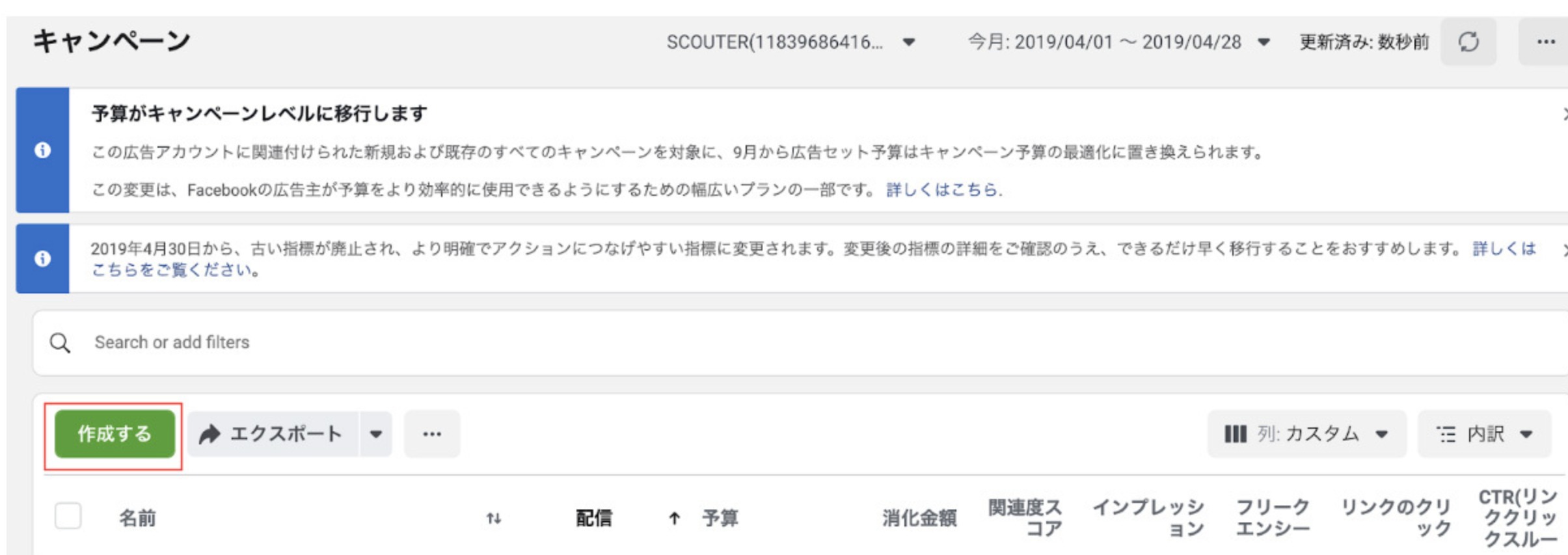Open the 内訳 breakdown dropdown

coord(1484,434)
